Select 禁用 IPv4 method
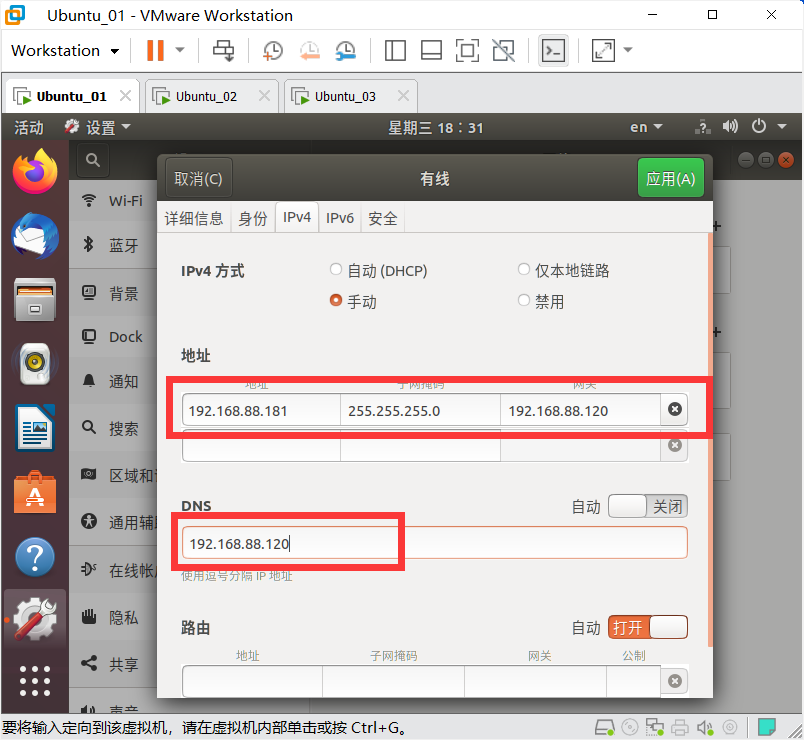804x740 pixels. (540, 301)
